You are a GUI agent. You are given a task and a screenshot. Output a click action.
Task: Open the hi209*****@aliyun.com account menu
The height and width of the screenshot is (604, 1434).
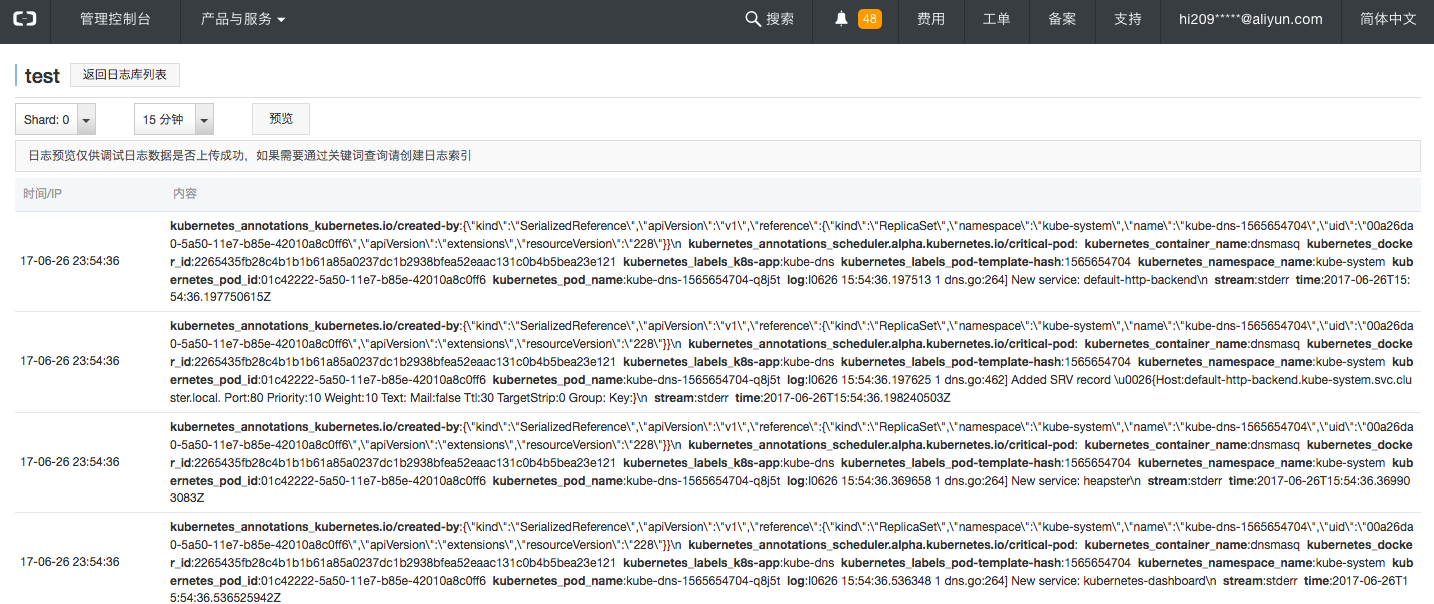point(1250,19)
